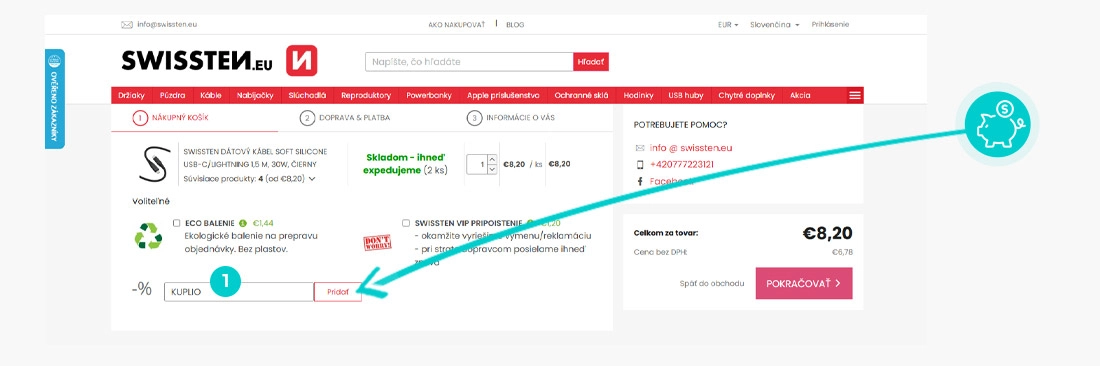Click the envelope icon beside info@swissten.eu header
The height and width of the screenshot is (366, 1100).
[x=127, y=25]
